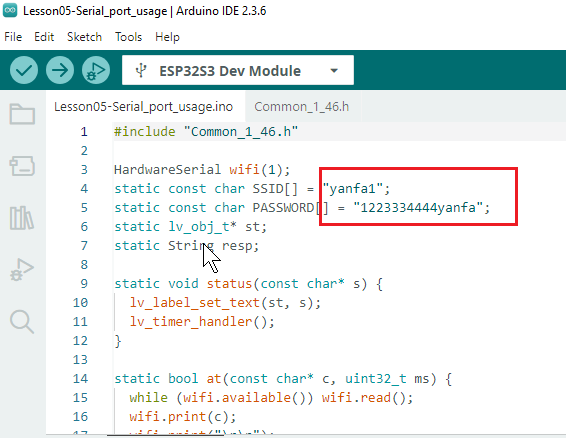566x438 pixels.
Task: Click lv_label_set_text call on line 10
Action: [195, 303]
